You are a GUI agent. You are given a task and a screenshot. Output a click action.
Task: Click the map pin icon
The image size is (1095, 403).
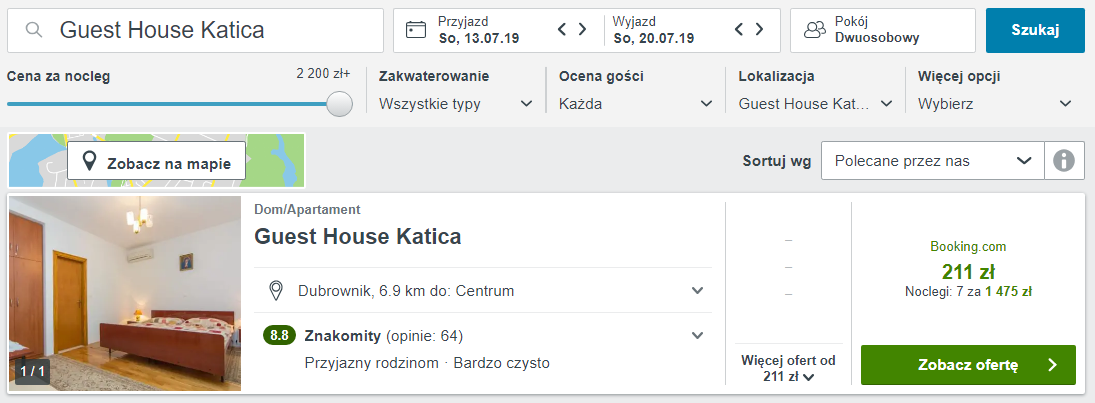pos(89,162)
